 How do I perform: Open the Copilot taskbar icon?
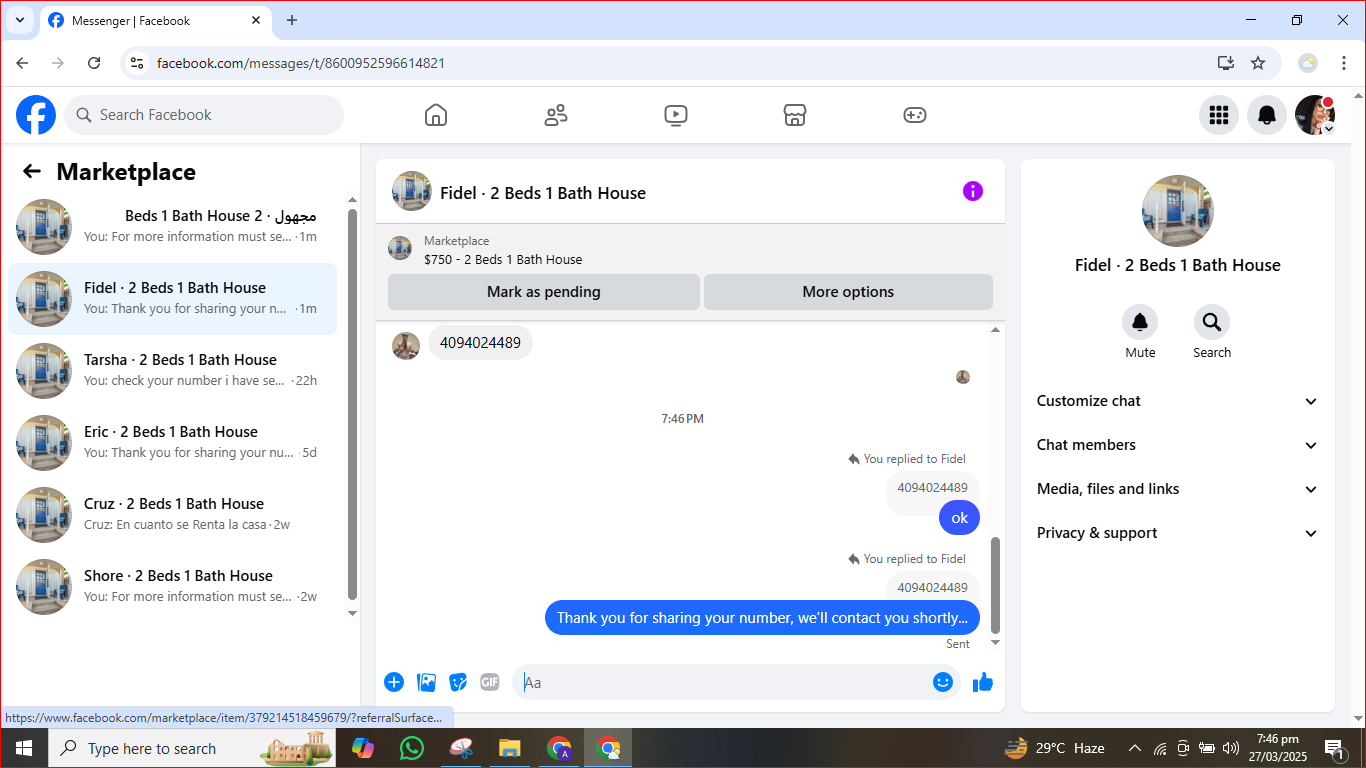click(363, 748)
